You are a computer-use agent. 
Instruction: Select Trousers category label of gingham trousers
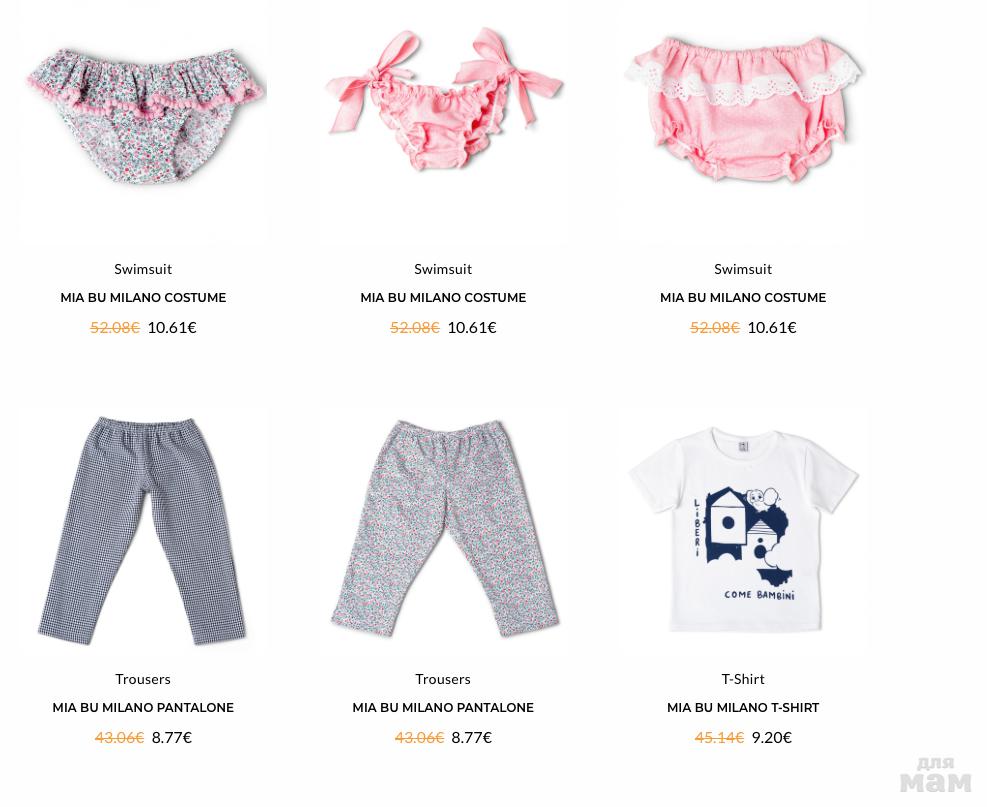click(x=143, y=679)
